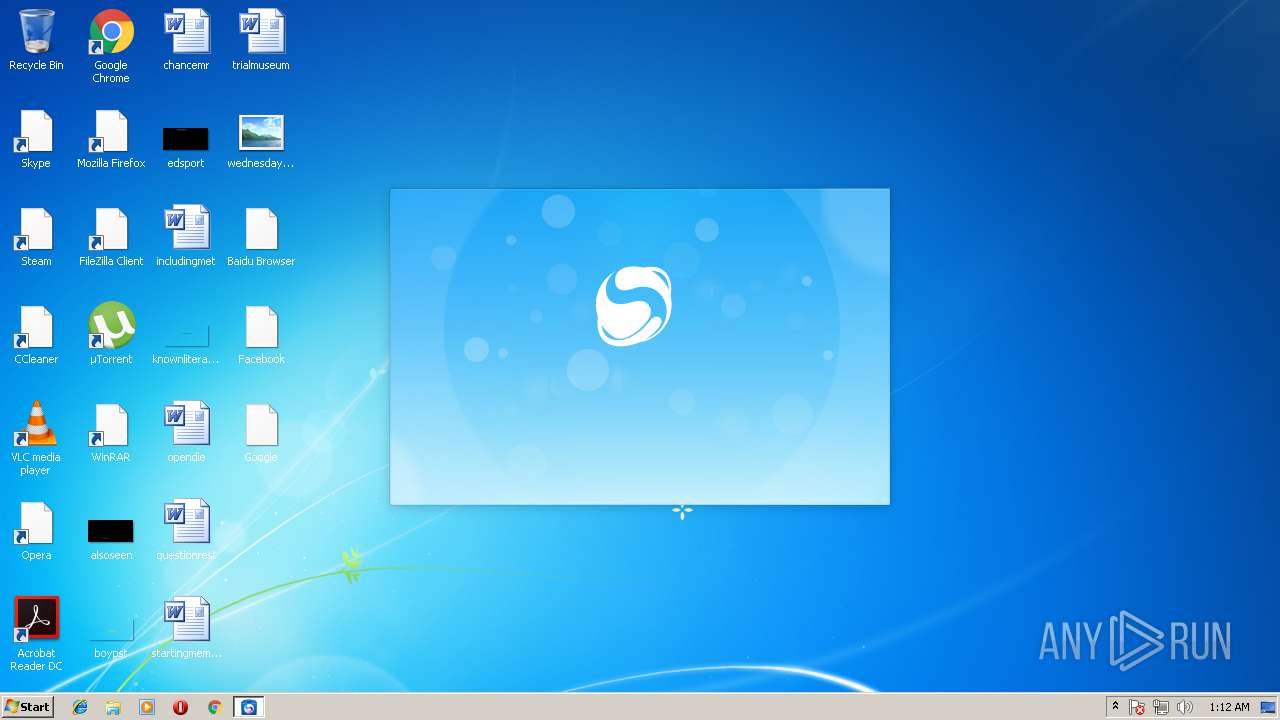Select the WinRAR desktop shortcut
Screen dimensions: 1280x720
(x=111, y=432)
